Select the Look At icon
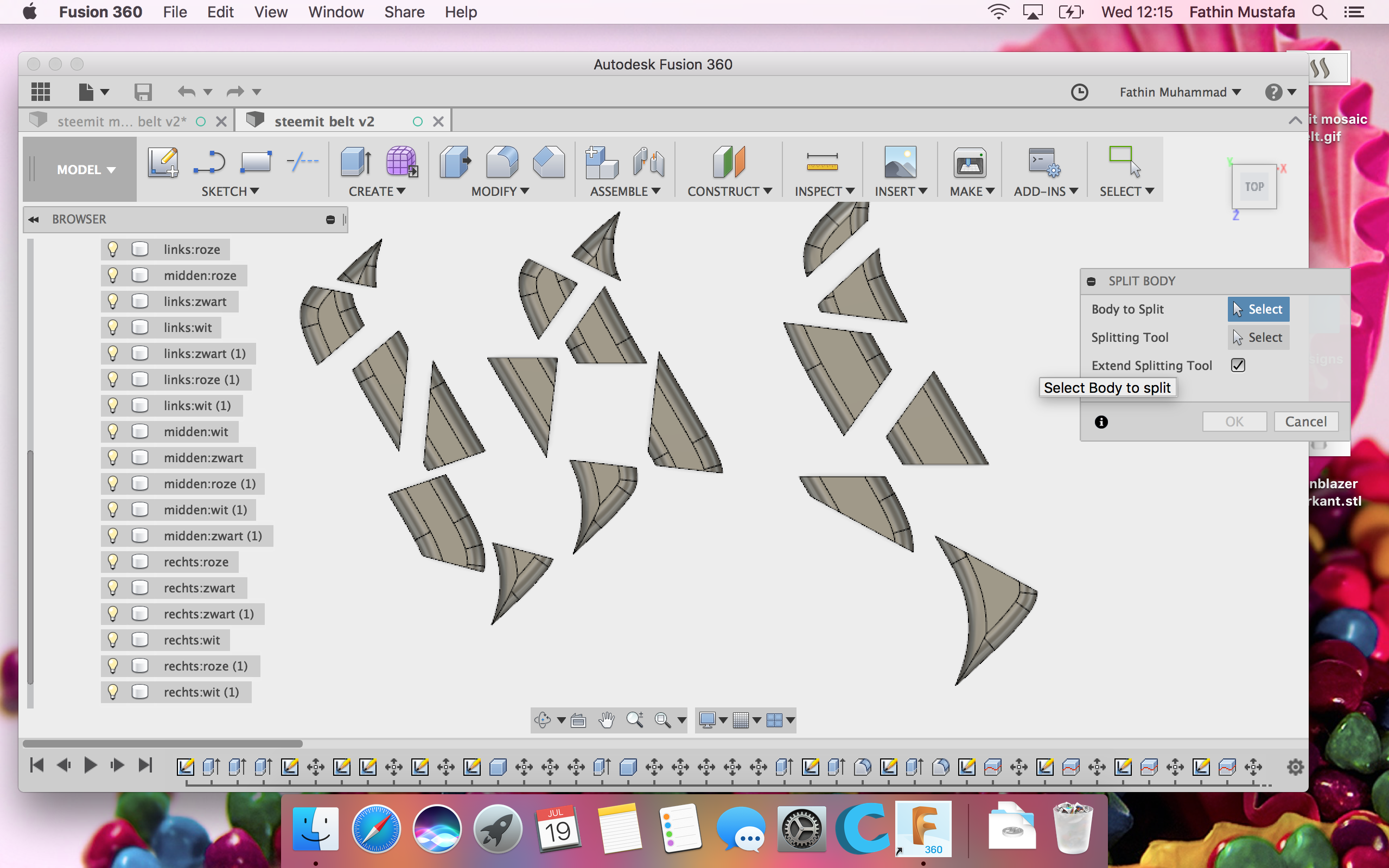Image resolution: width=1389 pixels, height=868 pixels. 578,719
